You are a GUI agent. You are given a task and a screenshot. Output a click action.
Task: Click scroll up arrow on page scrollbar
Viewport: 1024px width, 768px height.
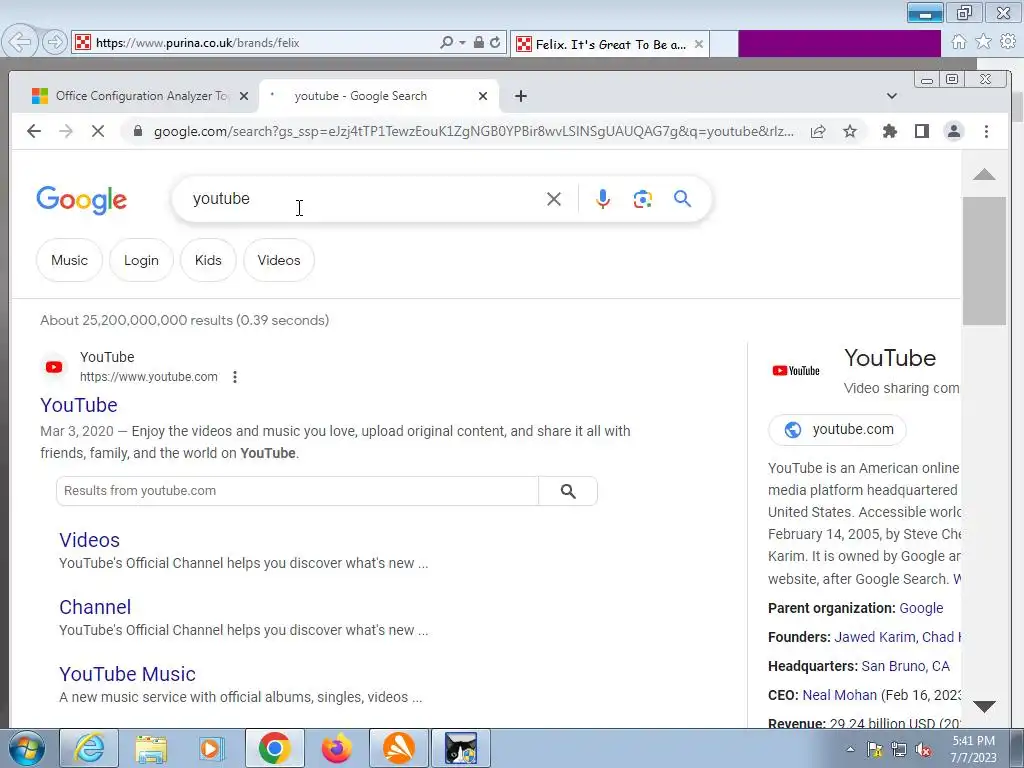click(984, 174)
